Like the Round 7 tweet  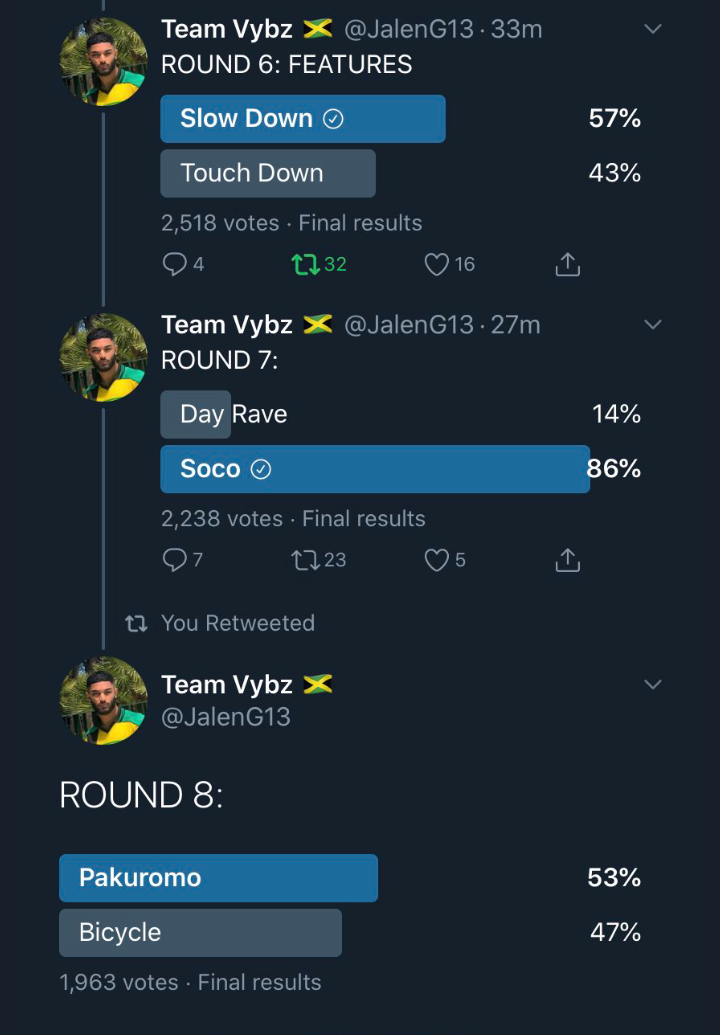pyautogui.click(x=436, y=560)
